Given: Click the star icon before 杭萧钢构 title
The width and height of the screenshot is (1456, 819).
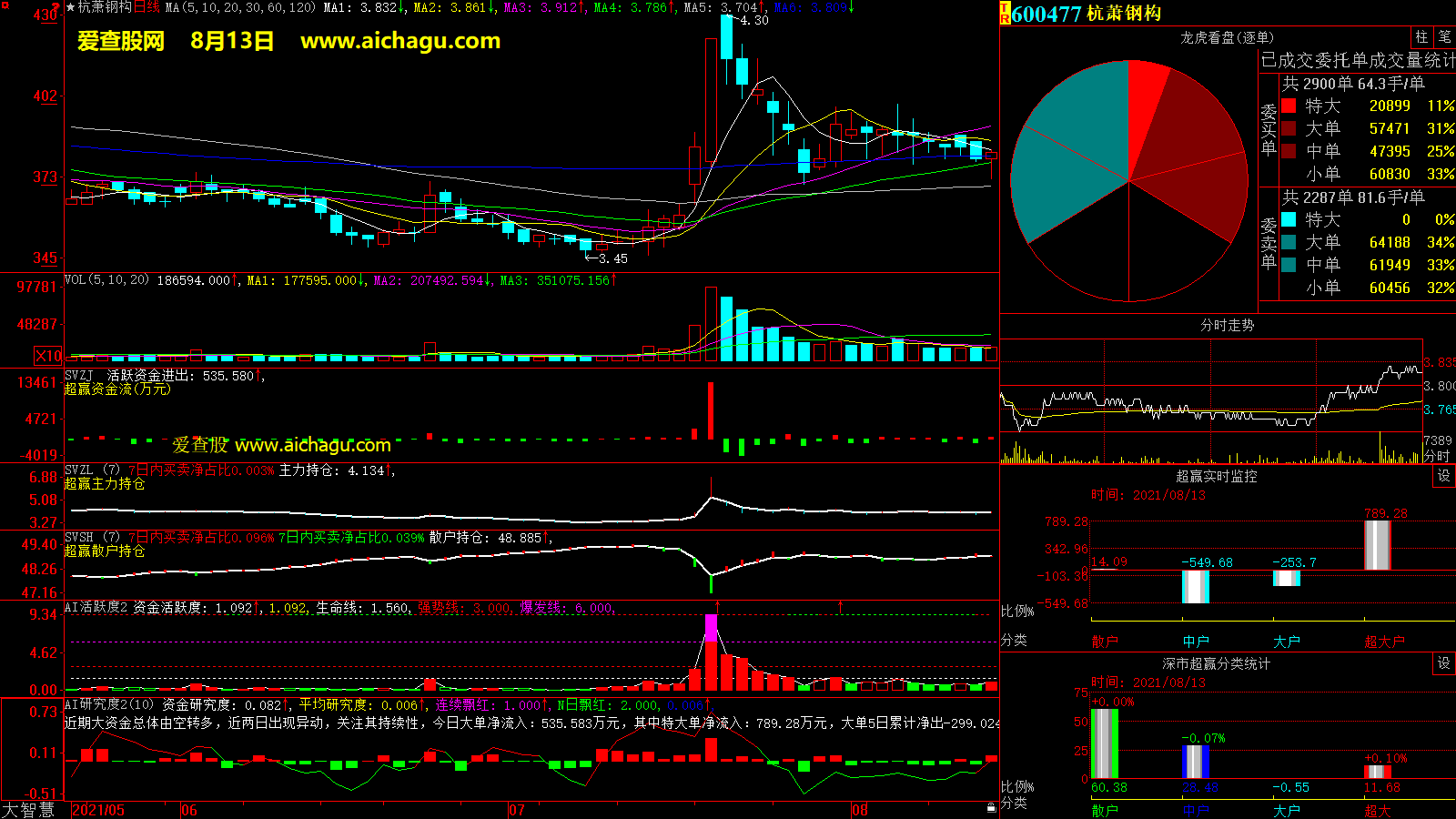Looking at the screenshot, I should [70, 7].
